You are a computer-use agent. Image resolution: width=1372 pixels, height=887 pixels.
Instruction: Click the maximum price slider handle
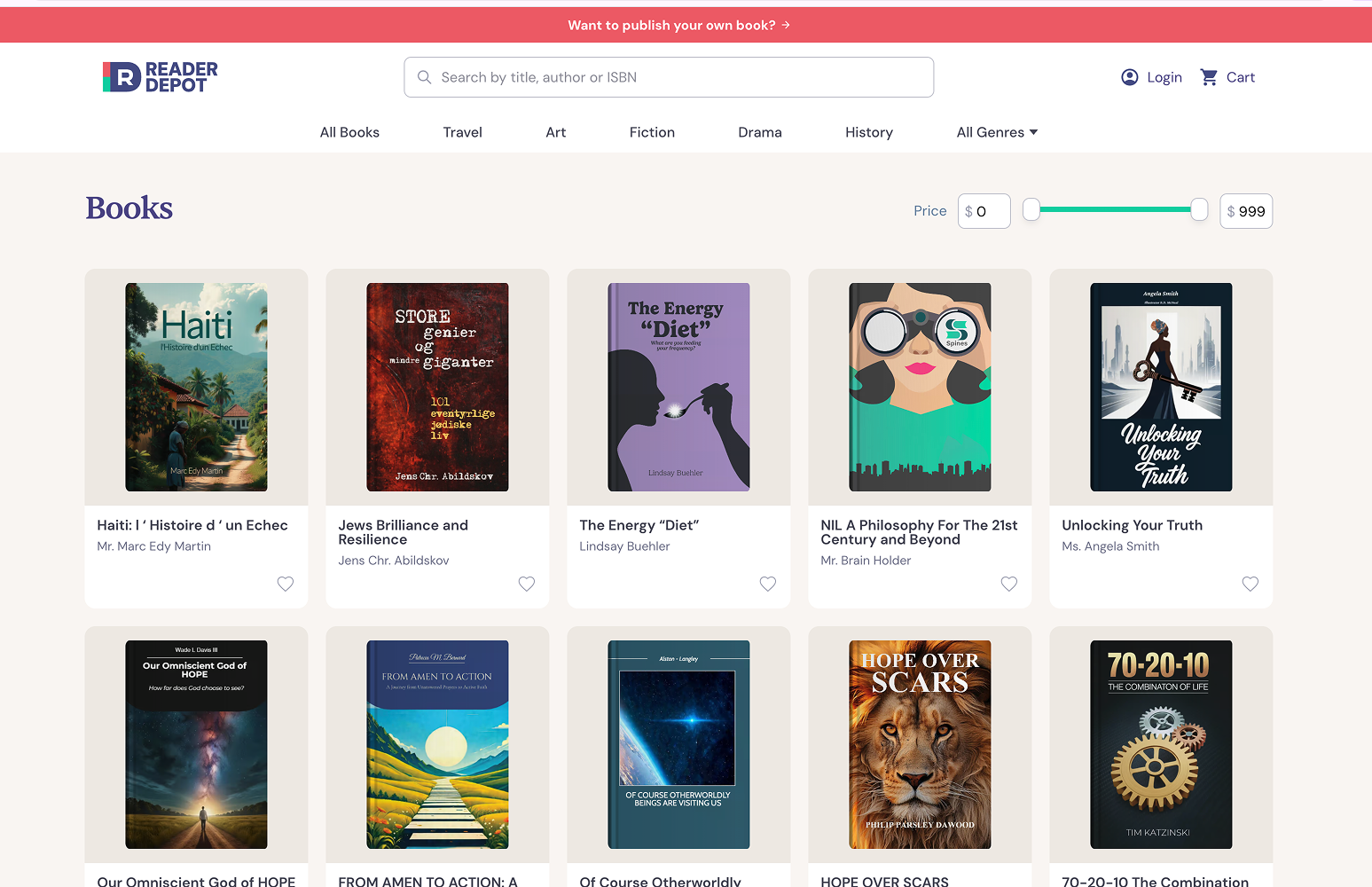pos(1199,209)
